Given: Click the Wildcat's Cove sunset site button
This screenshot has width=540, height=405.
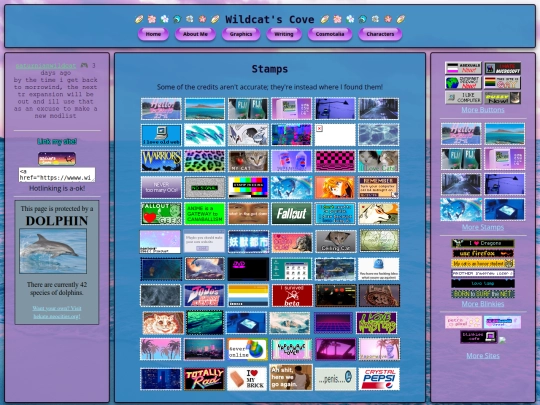Looking at the screenshot, I should (x=57, y=159).
